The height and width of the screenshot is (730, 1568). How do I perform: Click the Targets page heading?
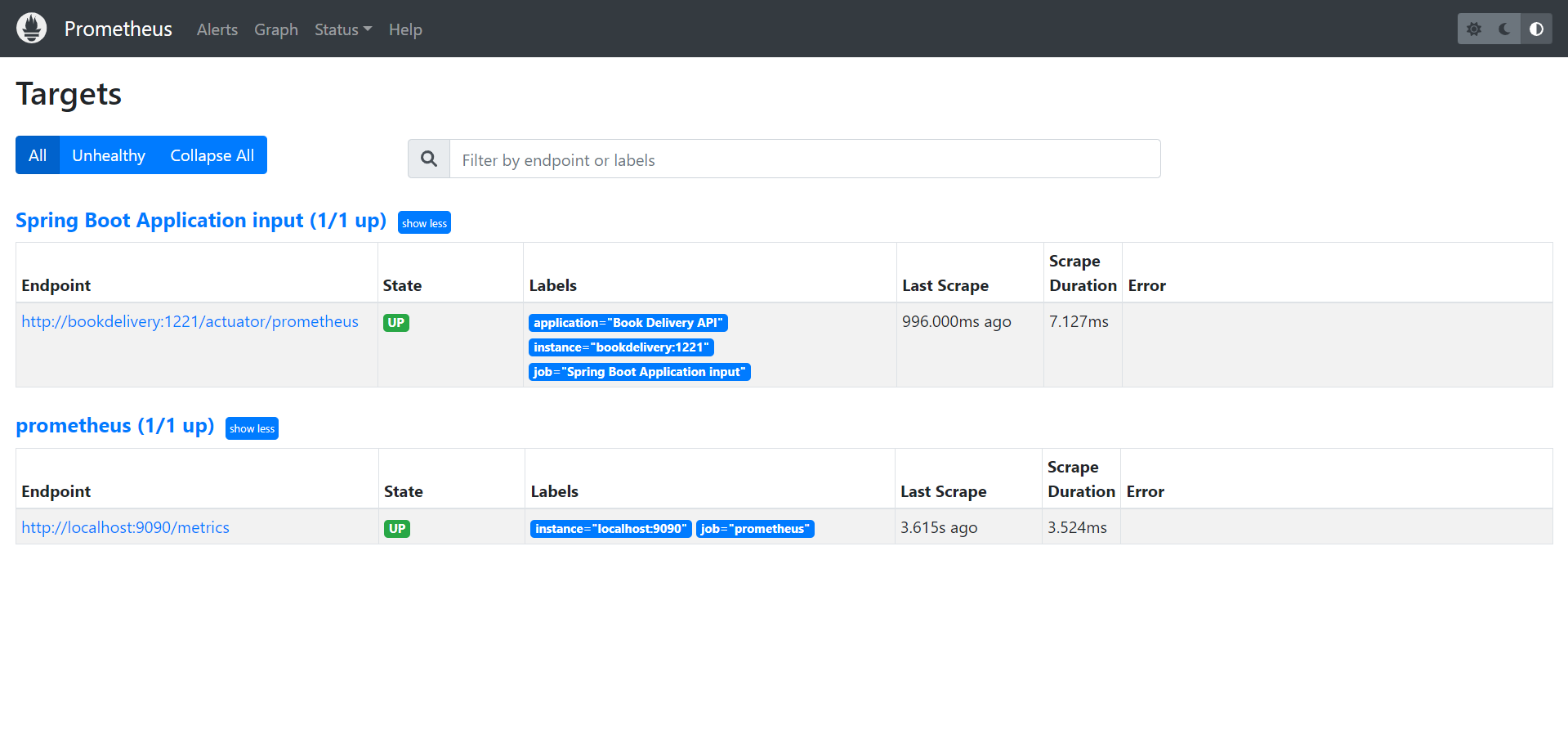69,94
